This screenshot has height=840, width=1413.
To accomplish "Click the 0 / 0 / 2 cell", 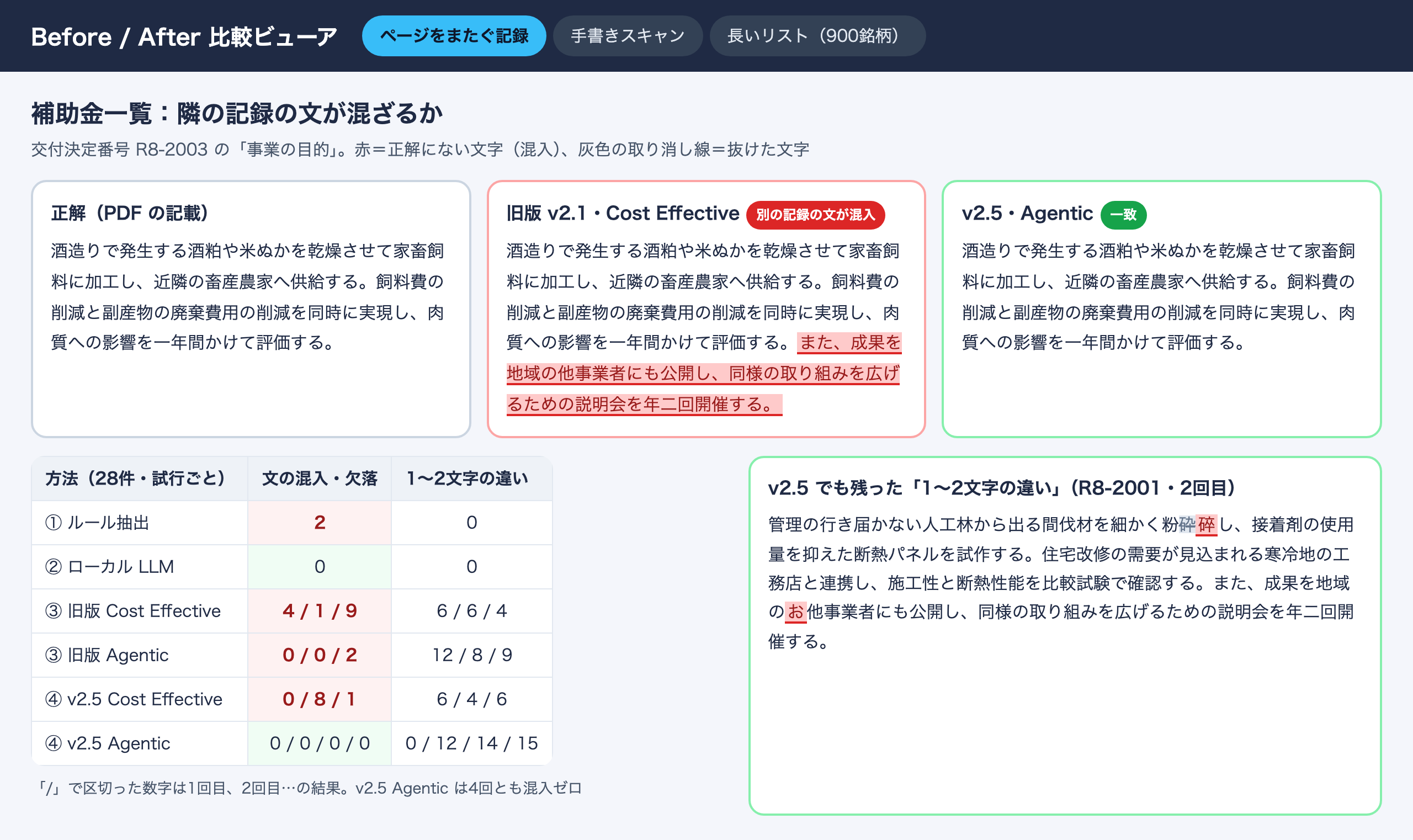I will 319,655.
